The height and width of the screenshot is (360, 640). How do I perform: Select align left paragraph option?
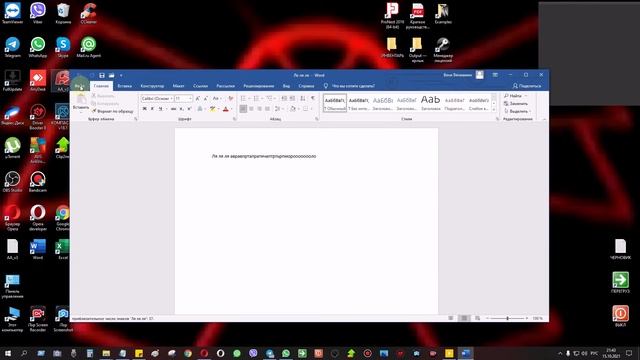pos(243,109)
